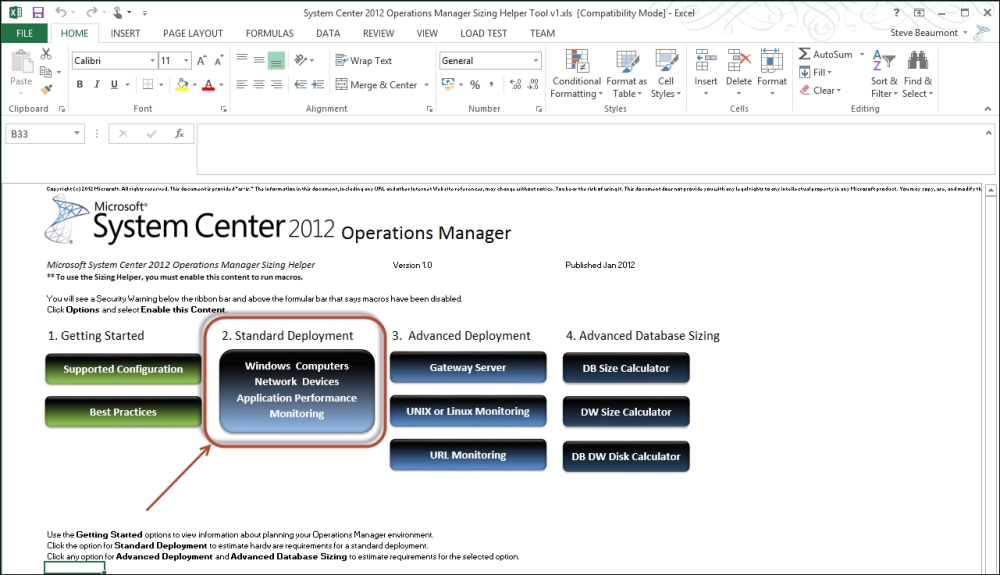Viewport: 1000px width, 575px height.
Task: Cut selection with the scissors icon
Action: [46, 54]
